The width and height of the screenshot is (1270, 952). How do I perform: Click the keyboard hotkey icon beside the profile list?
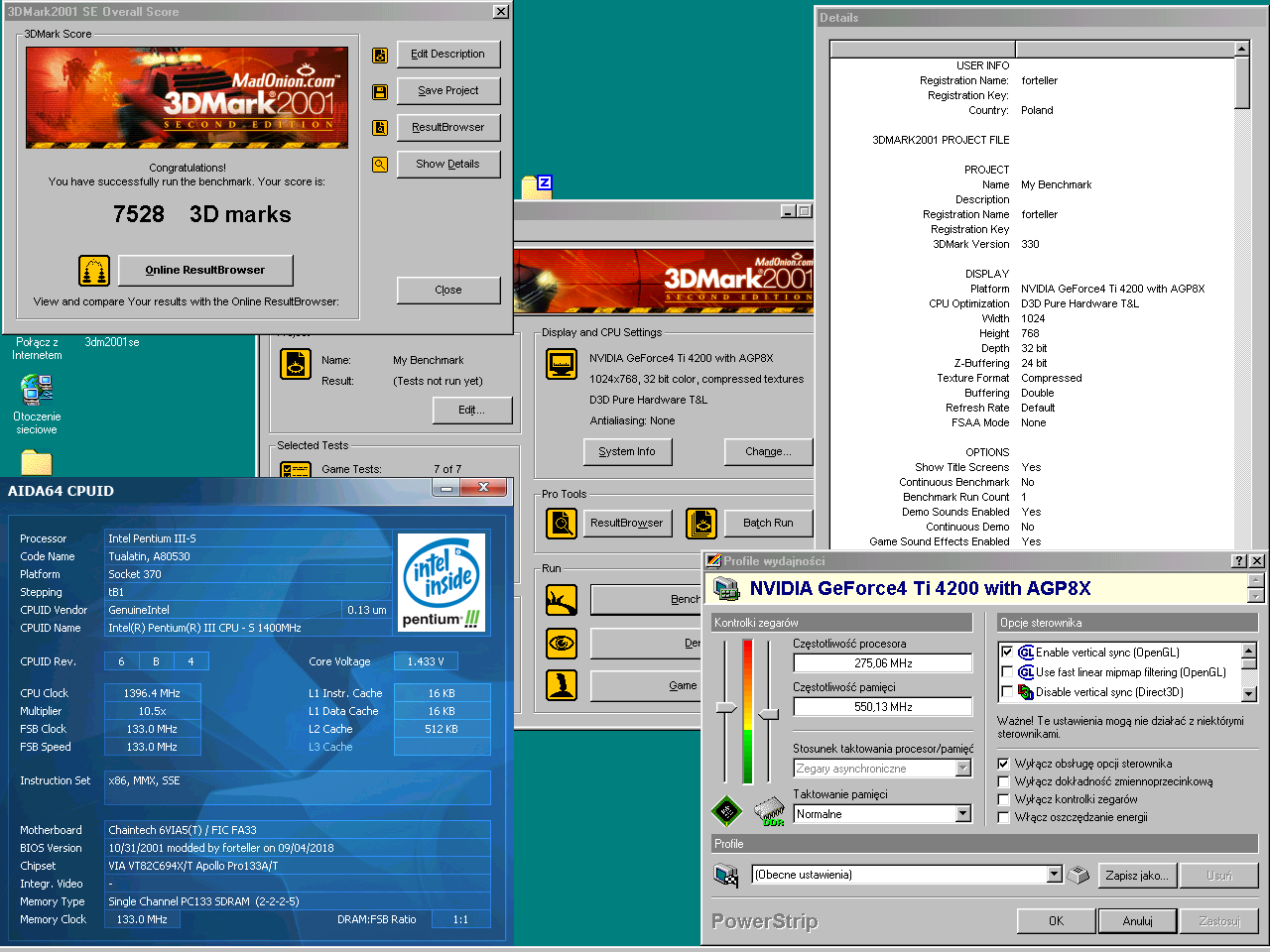click(1079, 875)
